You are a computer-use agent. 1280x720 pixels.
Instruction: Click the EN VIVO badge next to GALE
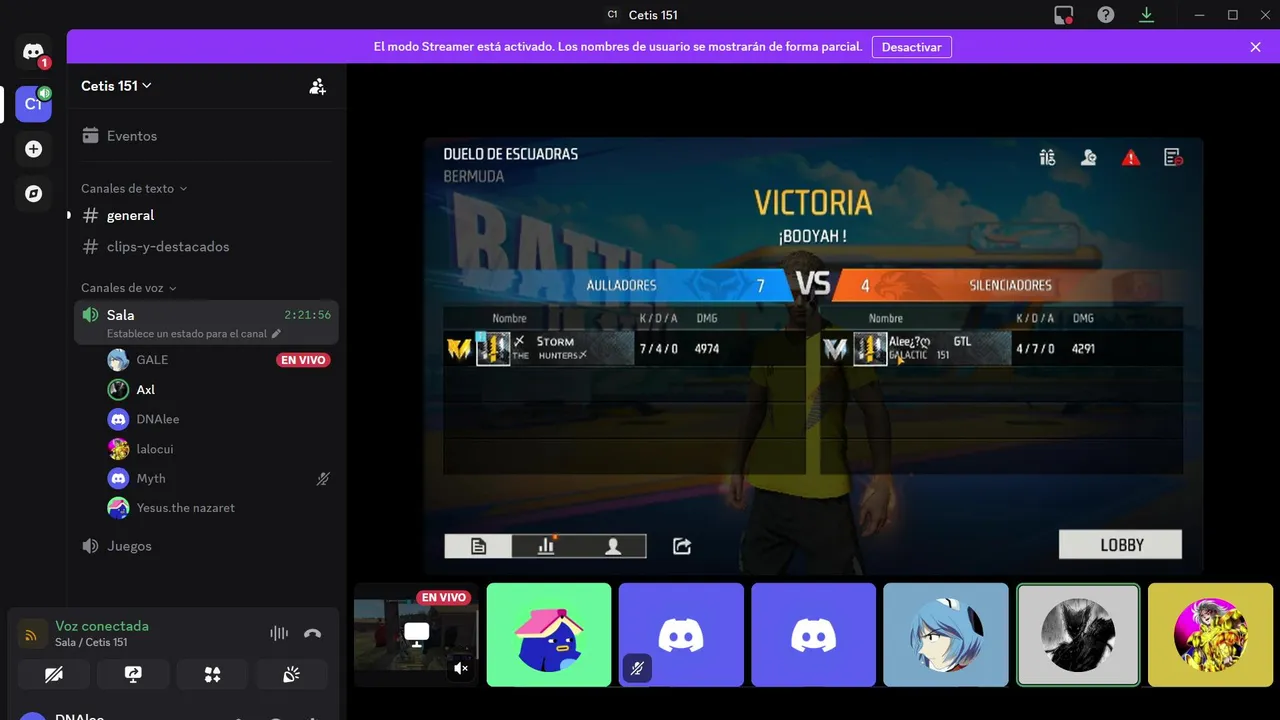coord(303,360)
